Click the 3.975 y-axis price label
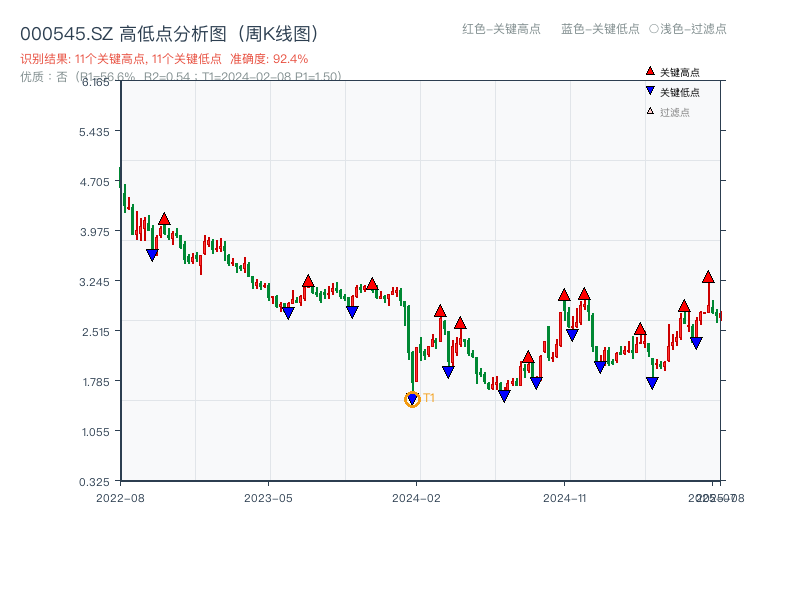Image resolution: width=800 pixels, height=600 pixels. coord(97,231)
